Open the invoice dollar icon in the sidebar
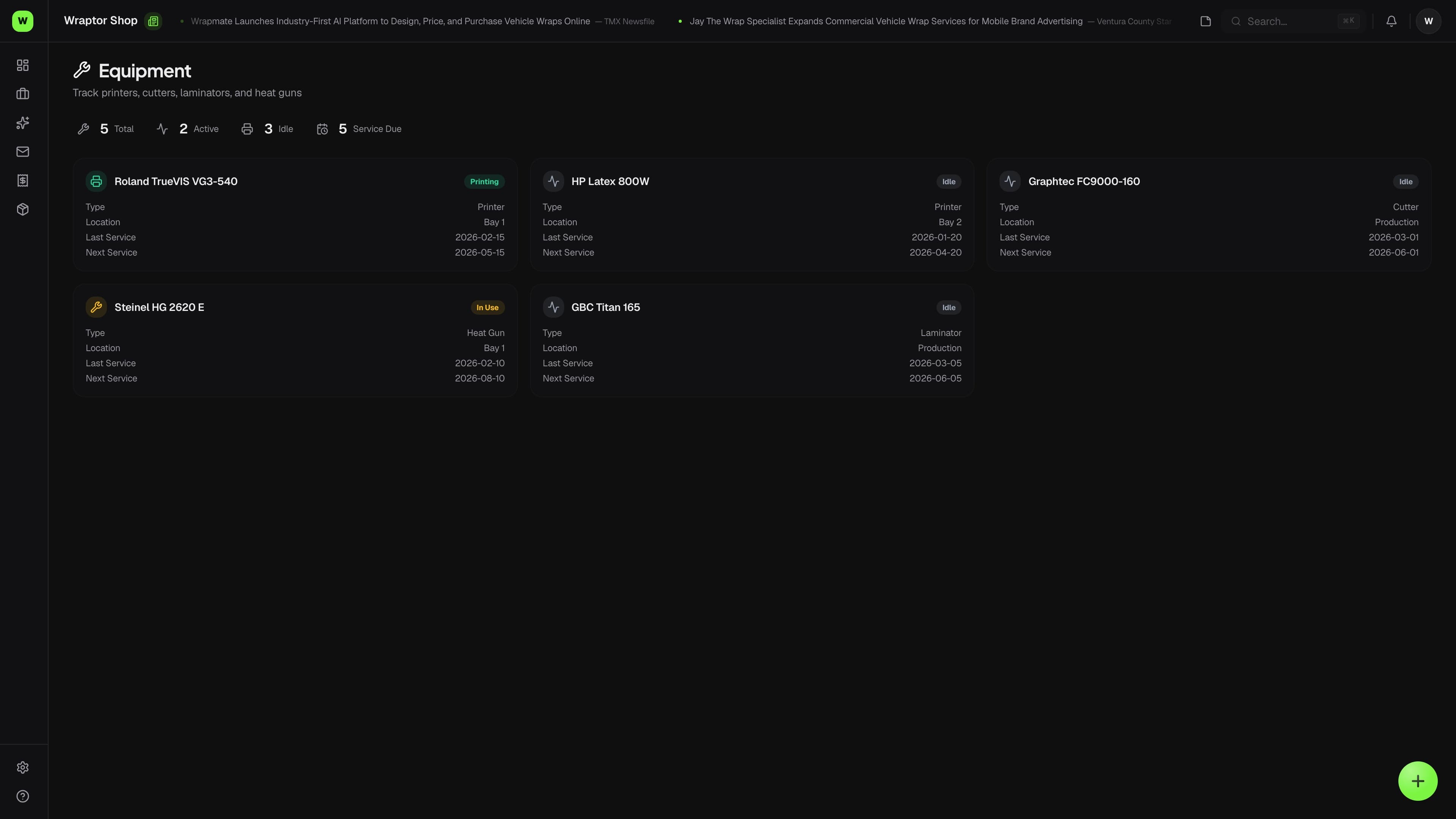Image resolution: width=1456 pixels, height=819 pixels. point(23,180)
